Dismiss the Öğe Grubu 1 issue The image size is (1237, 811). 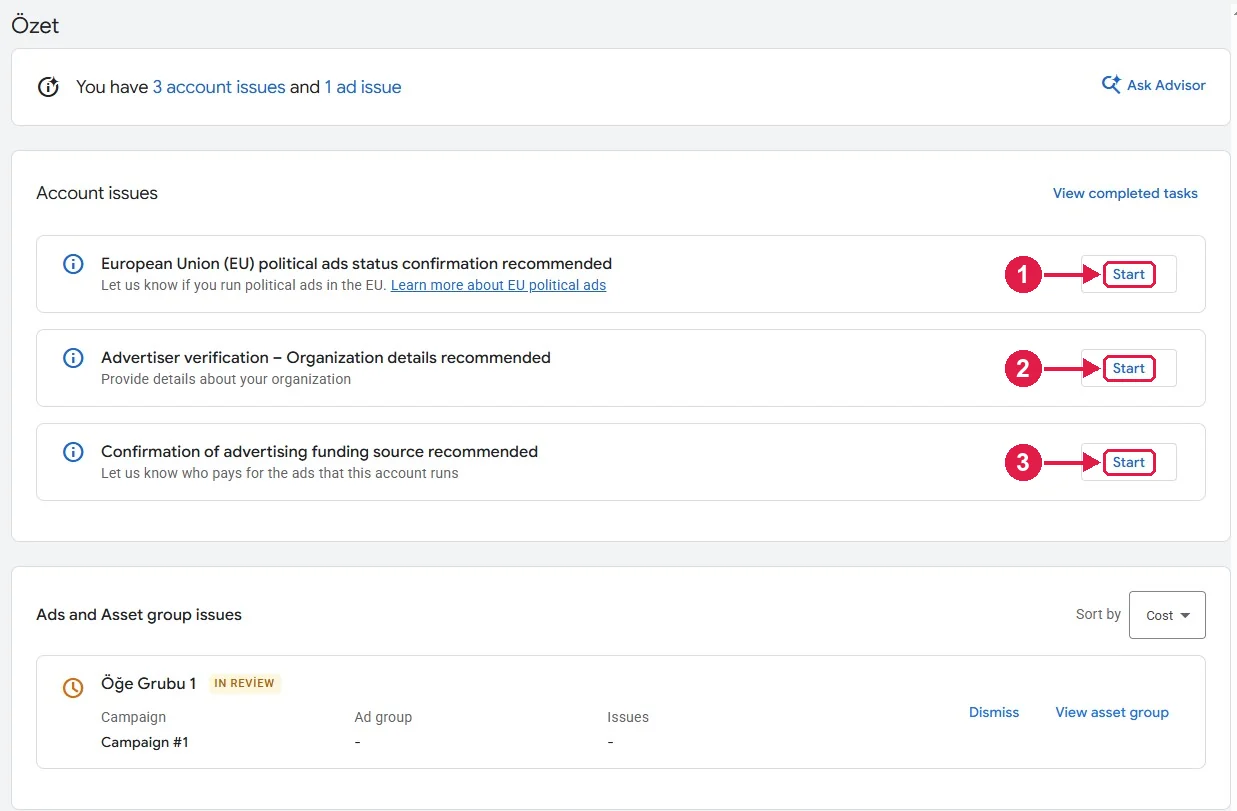[x=994, y=712]
